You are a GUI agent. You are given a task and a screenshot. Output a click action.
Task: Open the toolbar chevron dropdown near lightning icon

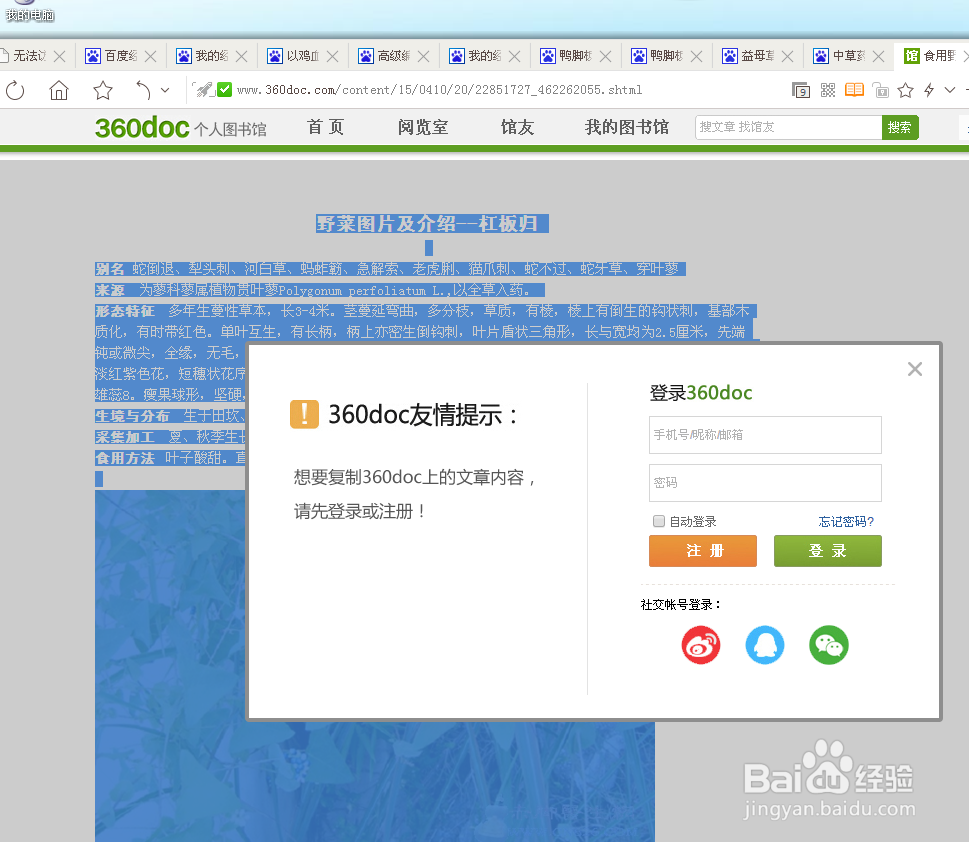coord(949,90)
